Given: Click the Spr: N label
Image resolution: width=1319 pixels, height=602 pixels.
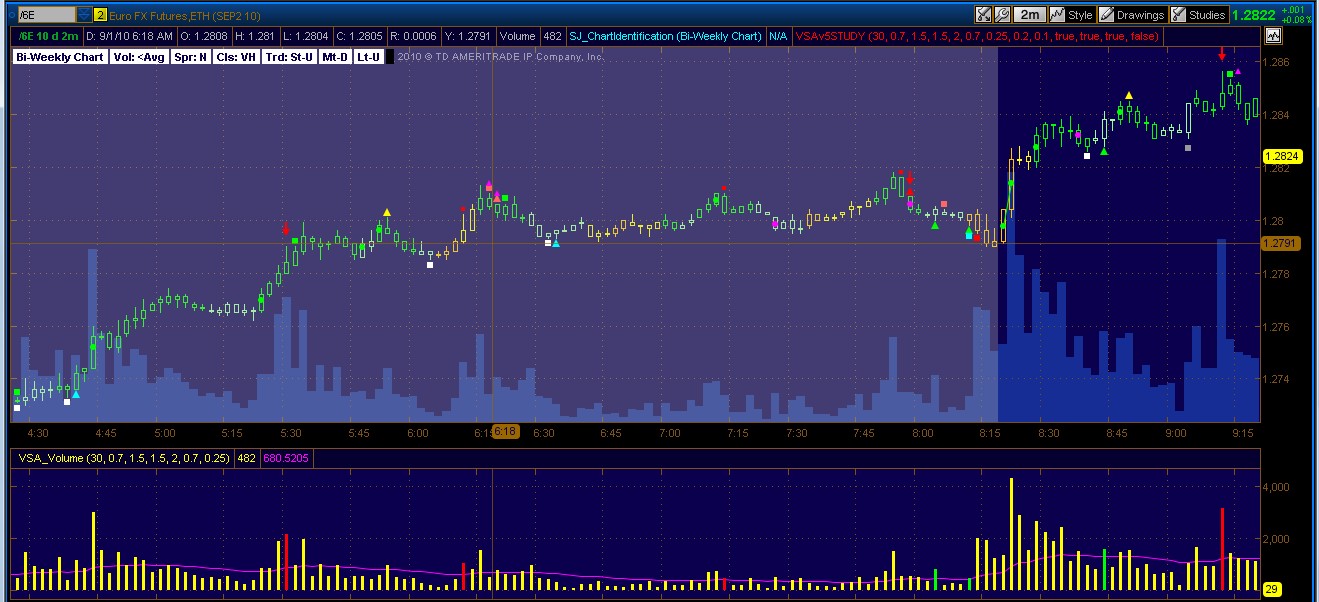Looking at the screenshot, I should [190, 57].
